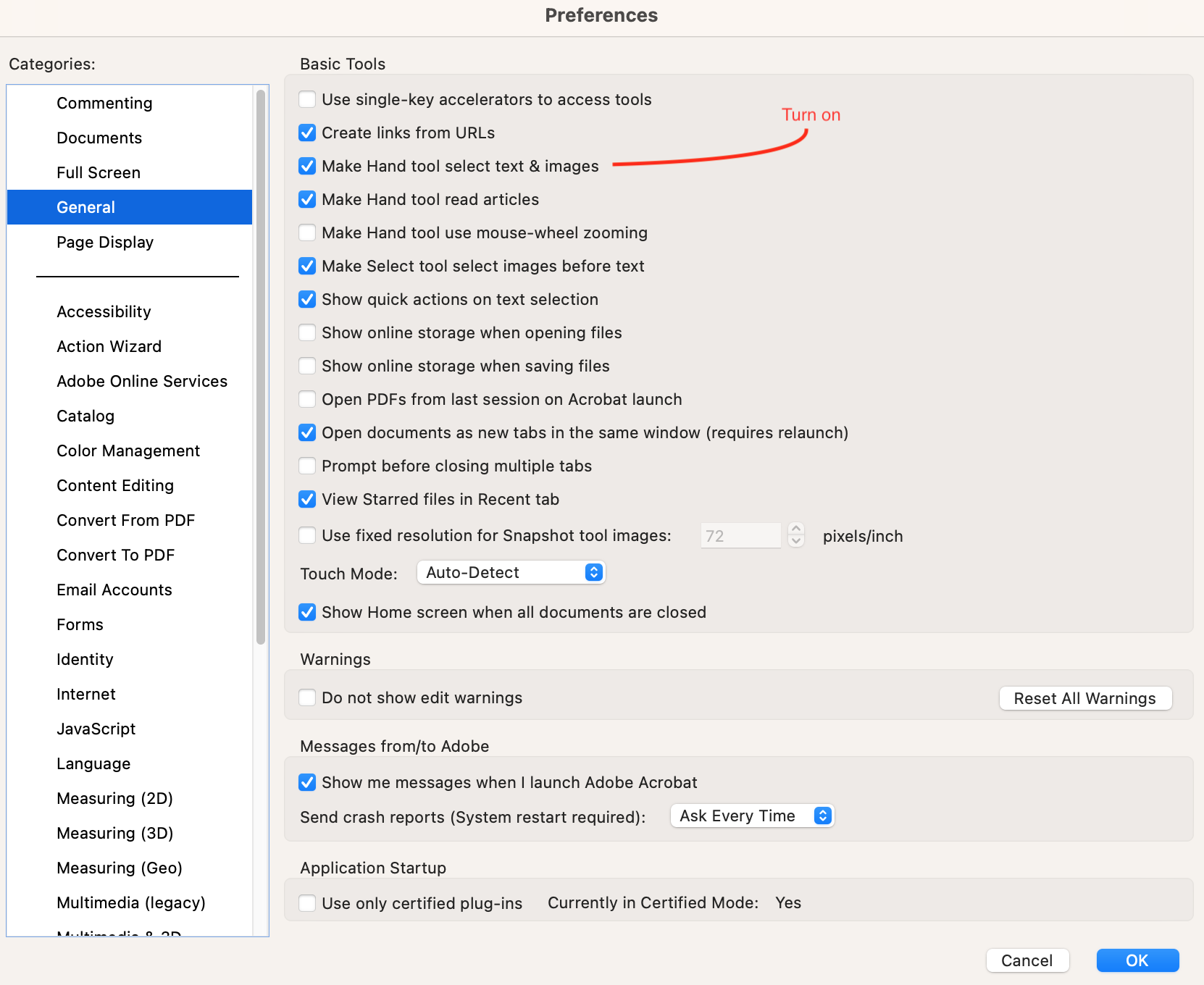Viewport: 1204px width, 985px height.
Task: Switch to the Commenting preferences category
Action: pos(104,103)
